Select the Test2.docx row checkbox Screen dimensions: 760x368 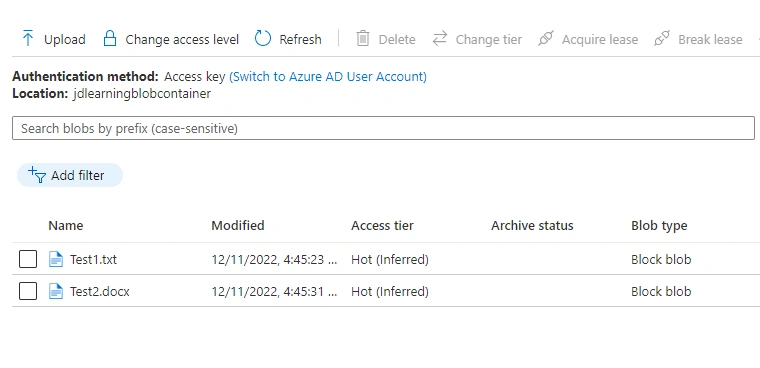click(x=28, y=291)
